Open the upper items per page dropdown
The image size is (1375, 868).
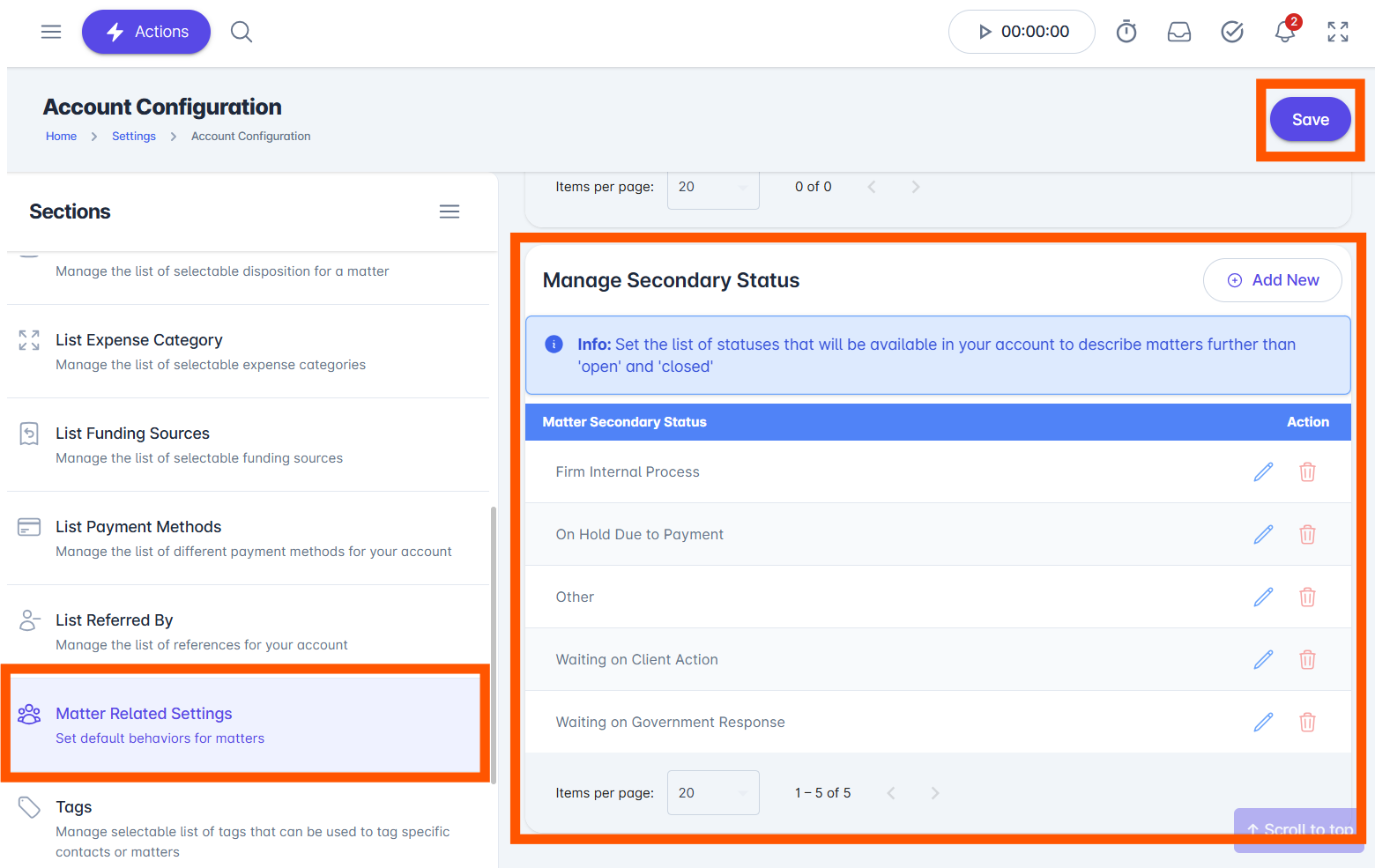[x=713, y=187]
